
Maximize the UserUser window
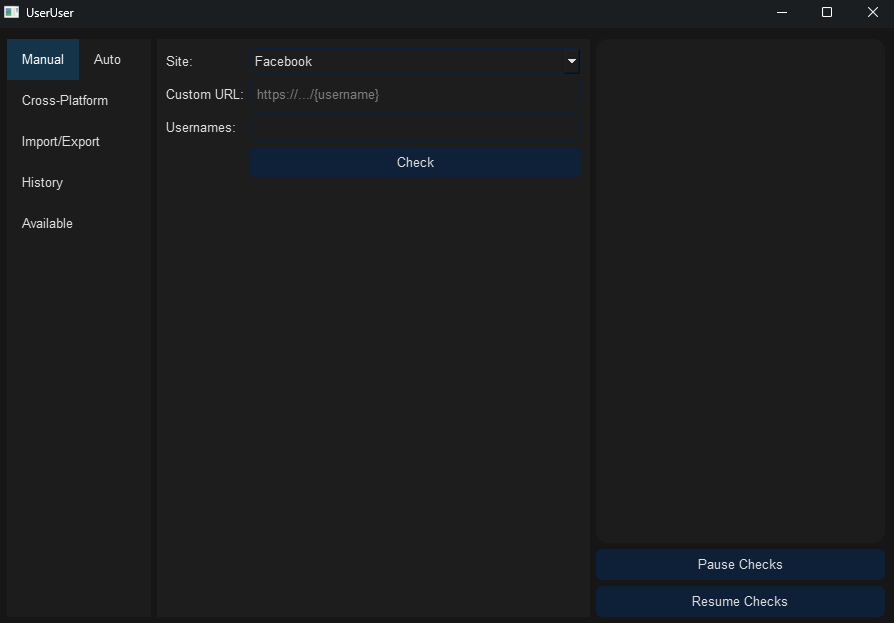click(x=827, y=13)
